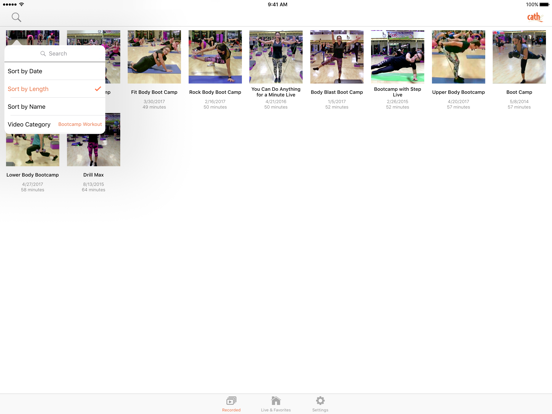
Task: Click the Upper Body Bootcamp title
Action: click(458, 92)
